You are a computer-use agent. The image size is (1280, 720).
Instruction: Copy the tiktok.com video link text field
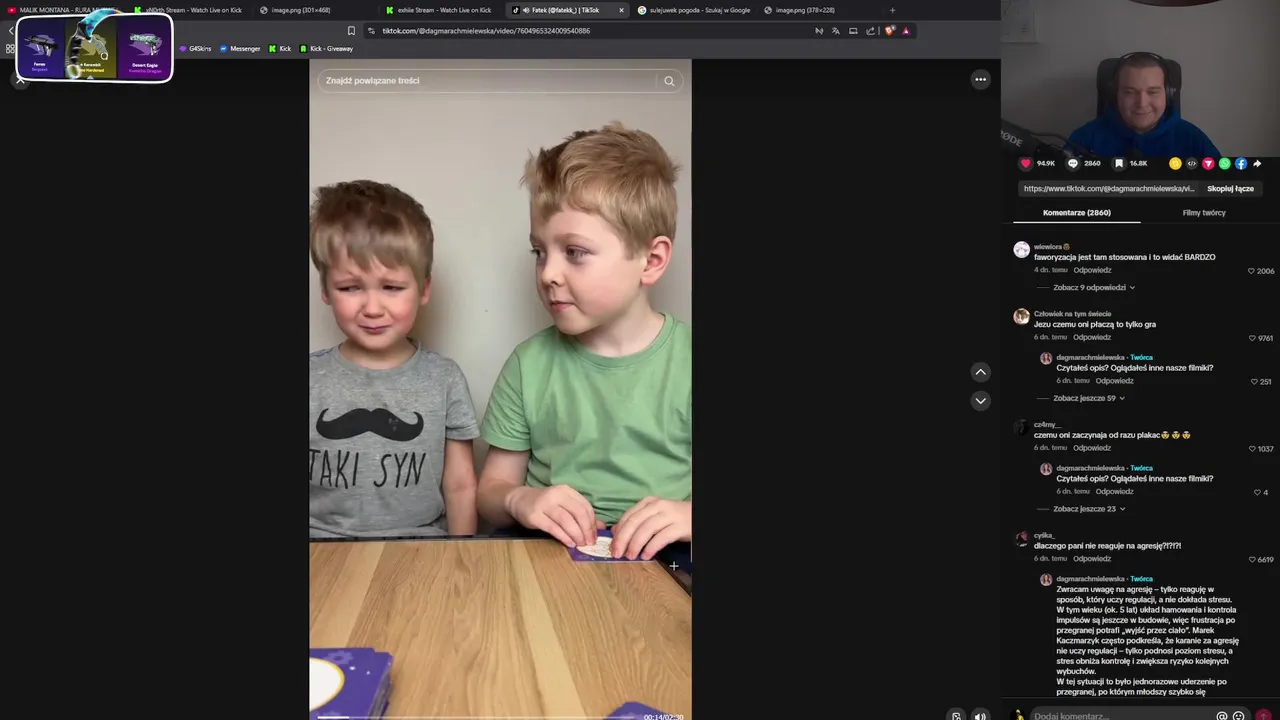[x=1109, y=188]
